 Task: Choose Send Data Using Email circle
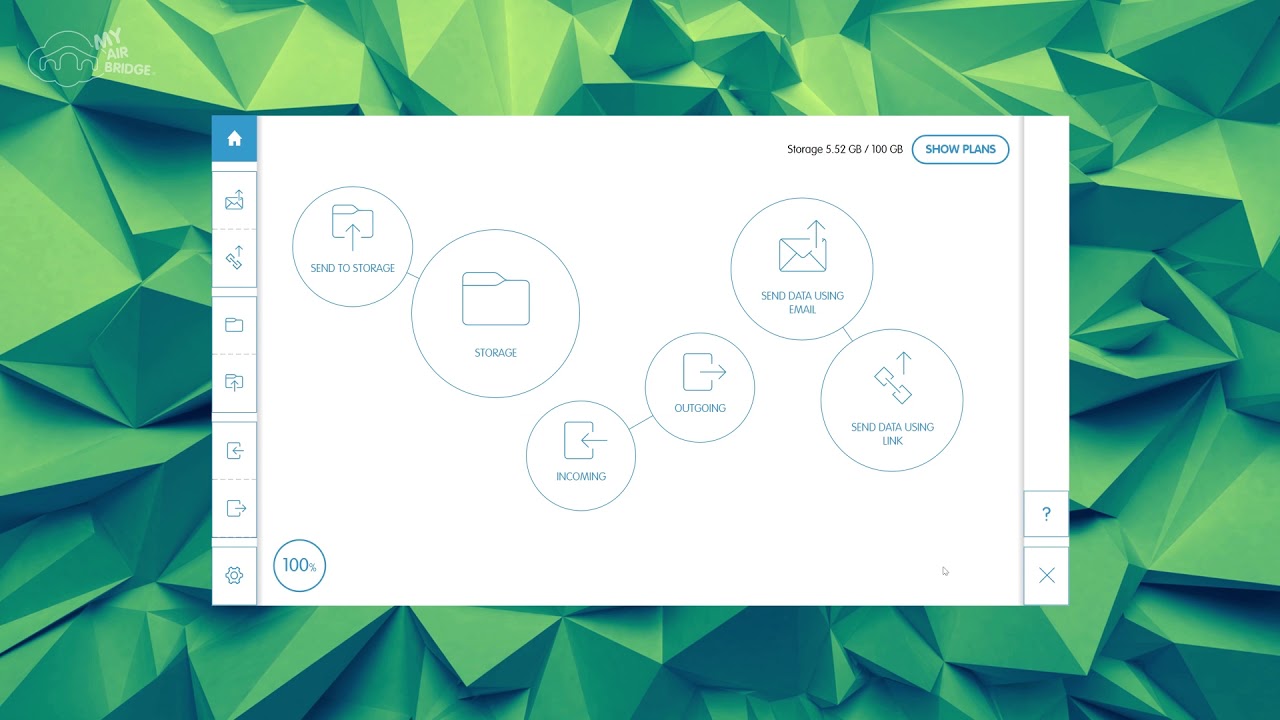[x=802, y=269]
